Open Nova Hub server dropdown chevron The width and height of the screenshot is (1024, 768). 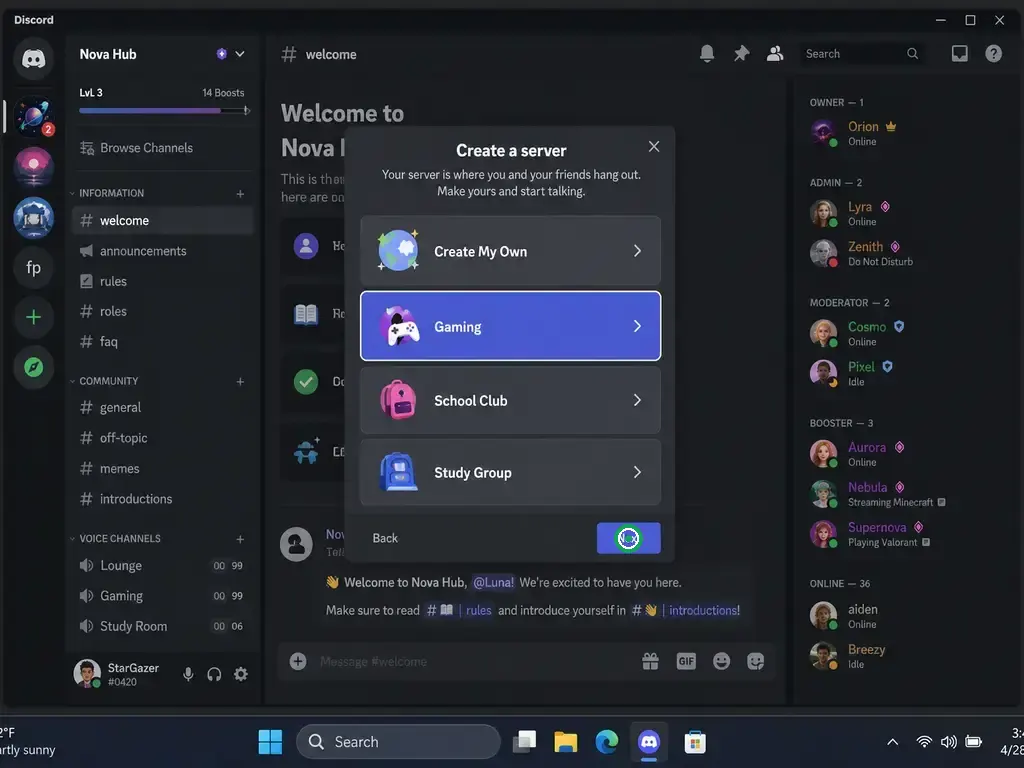[x=240, y=54]
